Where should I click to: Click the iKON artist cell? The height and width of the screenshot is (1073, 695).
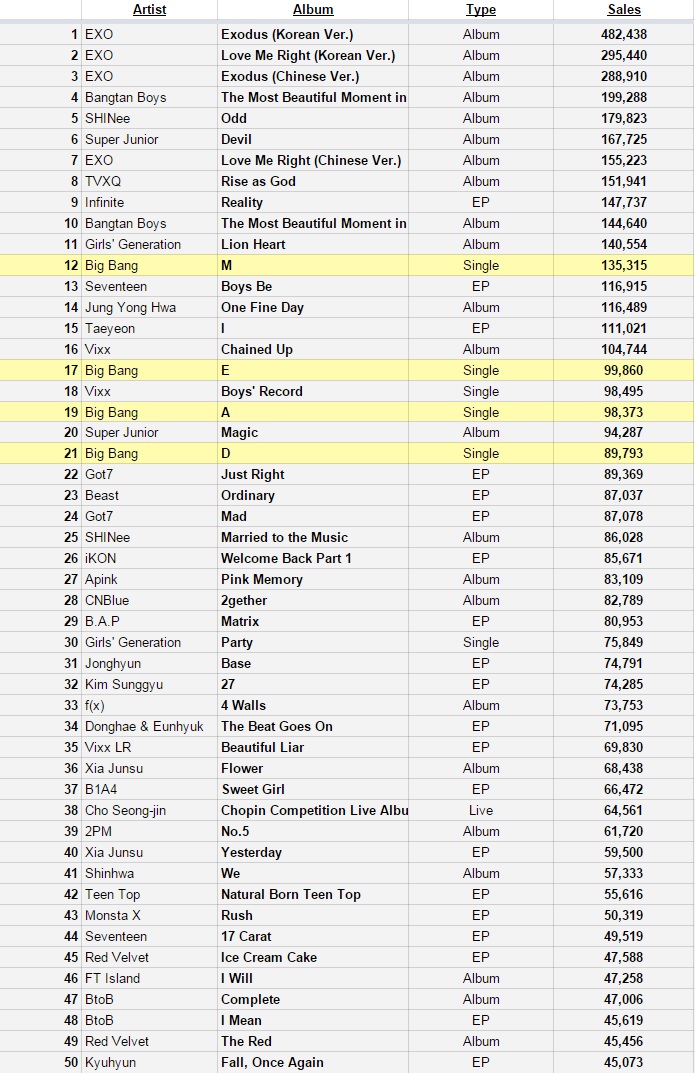(149, 558)
